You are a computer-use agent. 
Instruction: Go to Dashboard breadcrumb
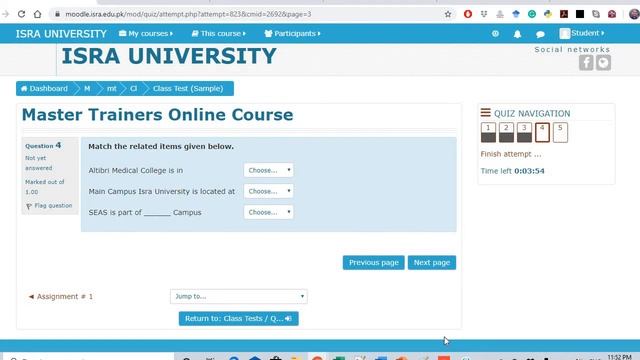[44, 89]
